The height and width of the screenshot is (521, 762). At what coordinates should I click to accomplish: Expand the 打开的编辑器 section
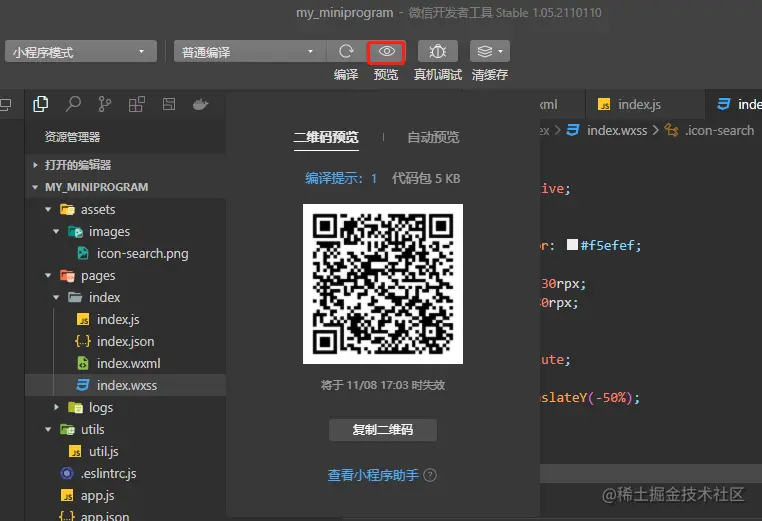35,165
